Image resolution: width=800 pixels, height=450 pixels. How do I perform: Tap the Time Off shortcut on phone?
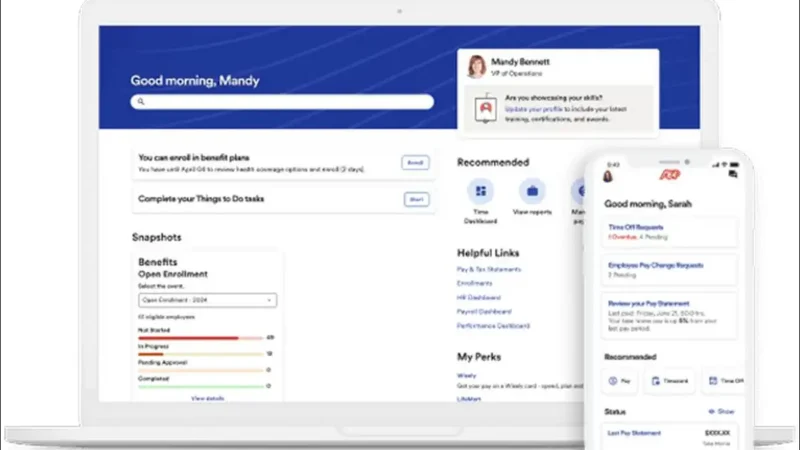click(725, 381)
